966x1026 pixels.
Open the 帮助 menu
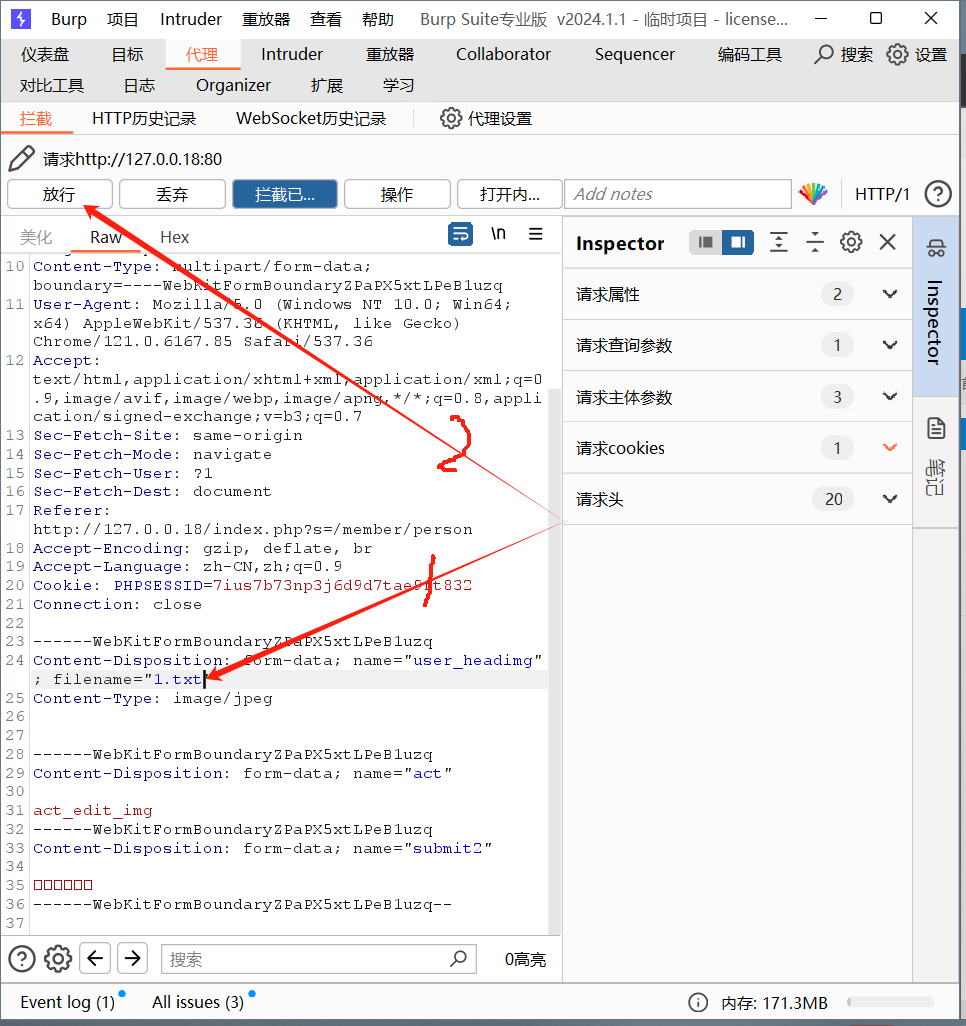378,19
